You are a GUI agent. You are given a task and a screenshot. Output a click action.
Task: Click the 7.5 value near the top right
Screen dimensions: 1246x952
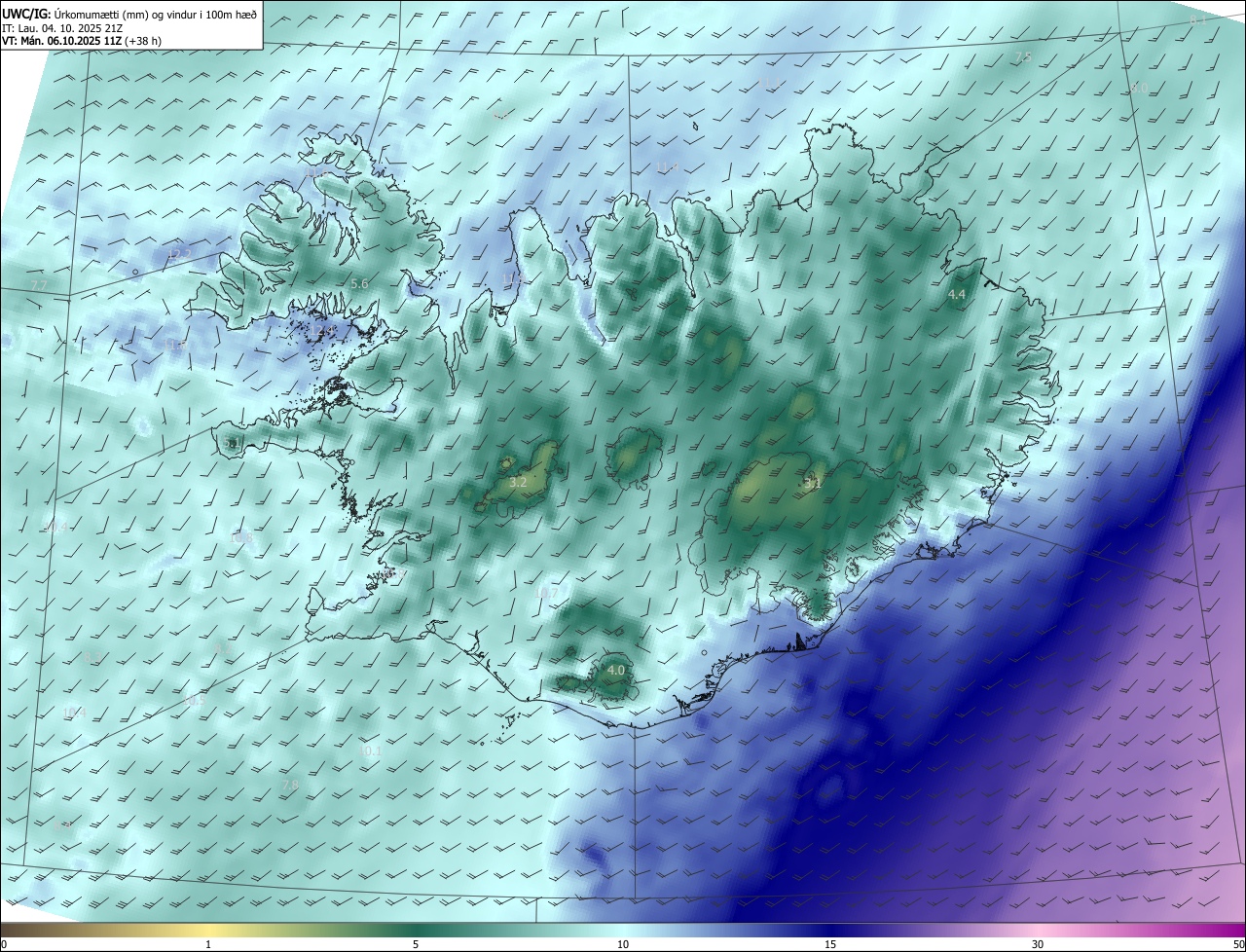click(x=1024, y=57)
